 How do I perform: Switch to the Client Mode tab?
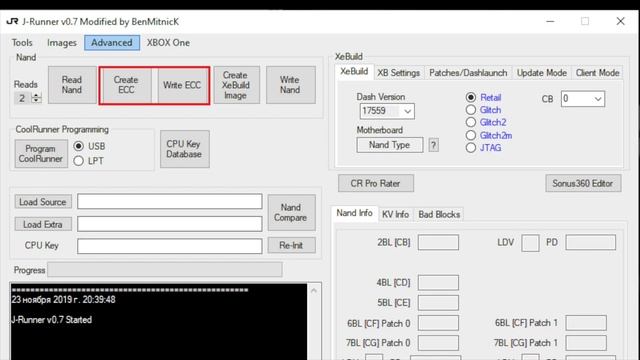tap(597, 73)
